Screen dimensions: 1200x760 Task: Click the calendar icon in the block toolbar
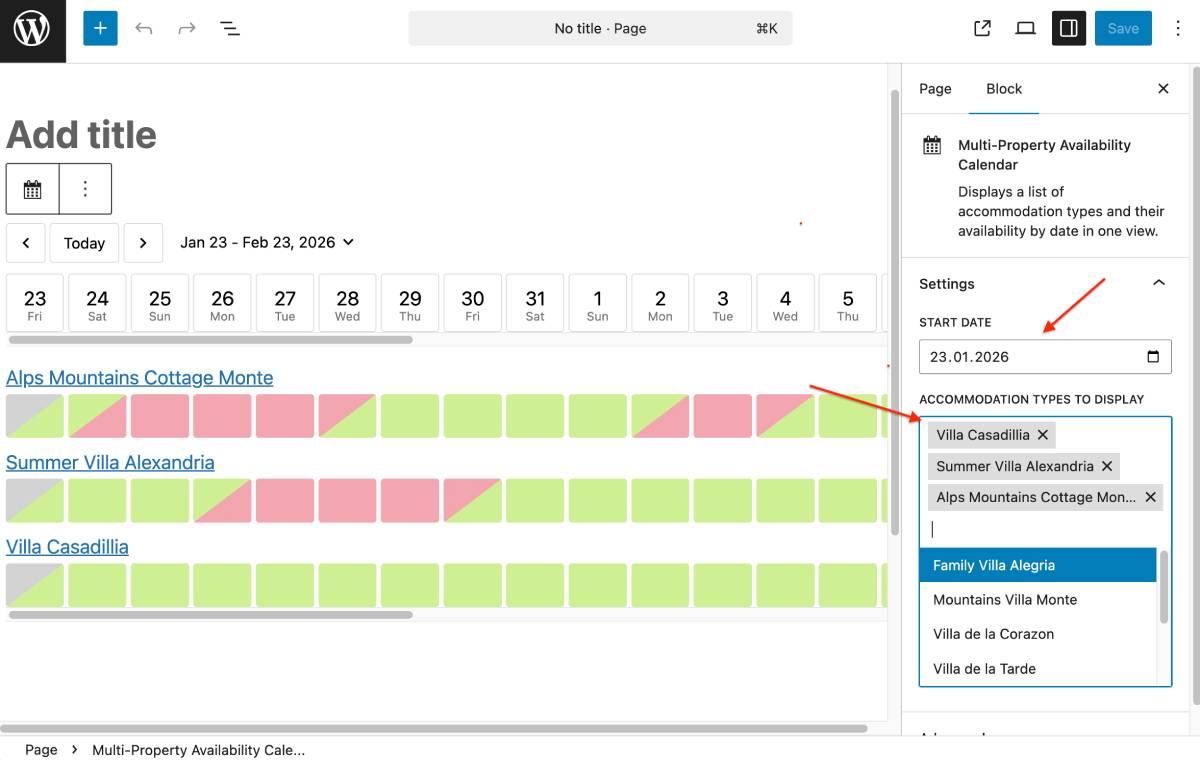[x=33, y=188]
